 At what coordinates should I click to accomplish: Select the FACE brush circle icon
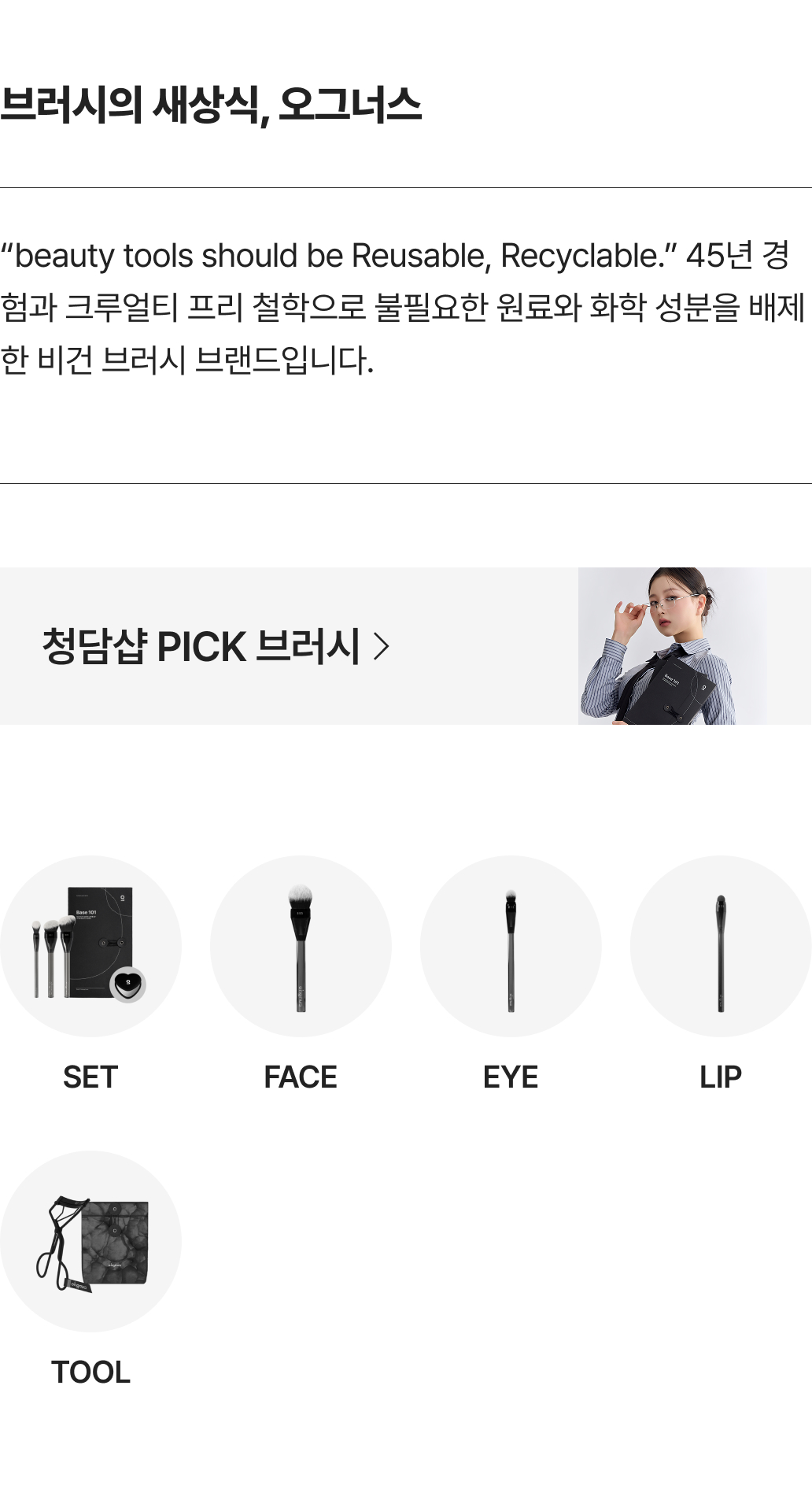coord(301,945)
